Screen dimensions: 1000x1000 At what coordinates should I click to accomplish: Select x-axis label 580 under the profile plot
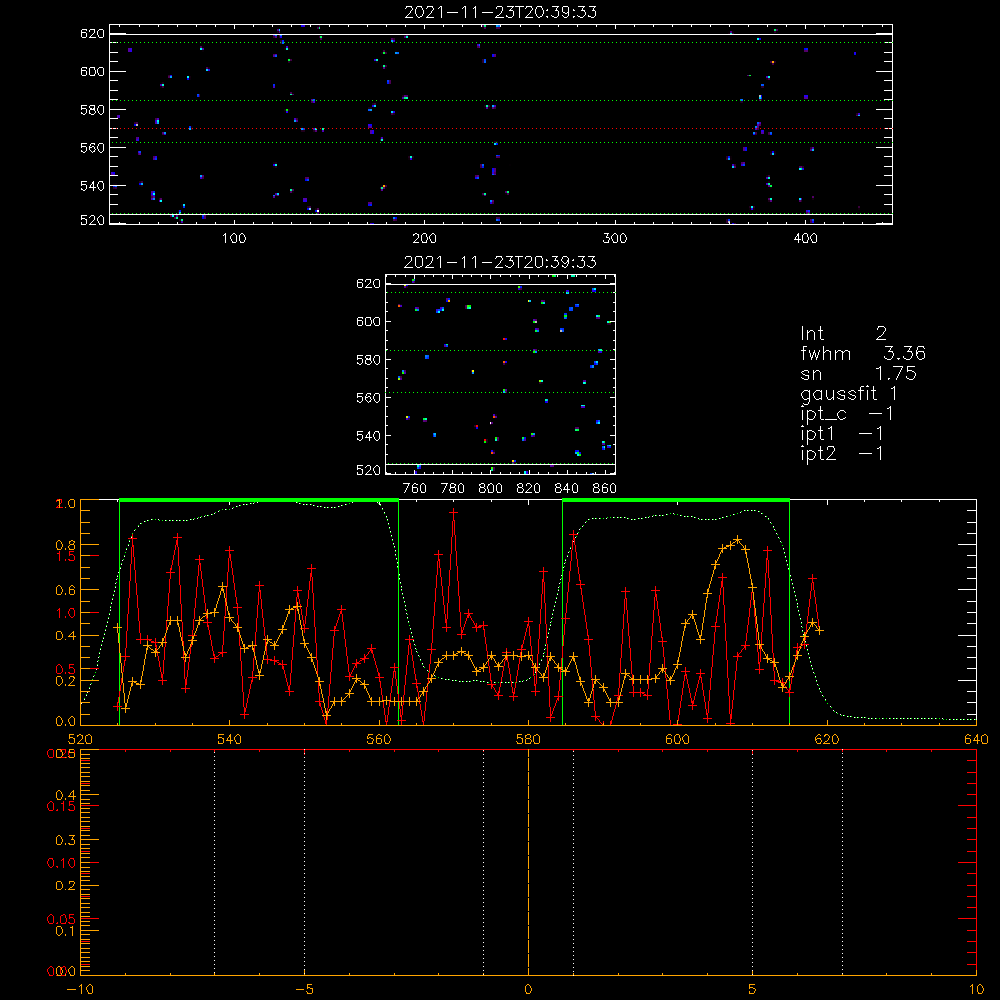click(x=528, y=740)
